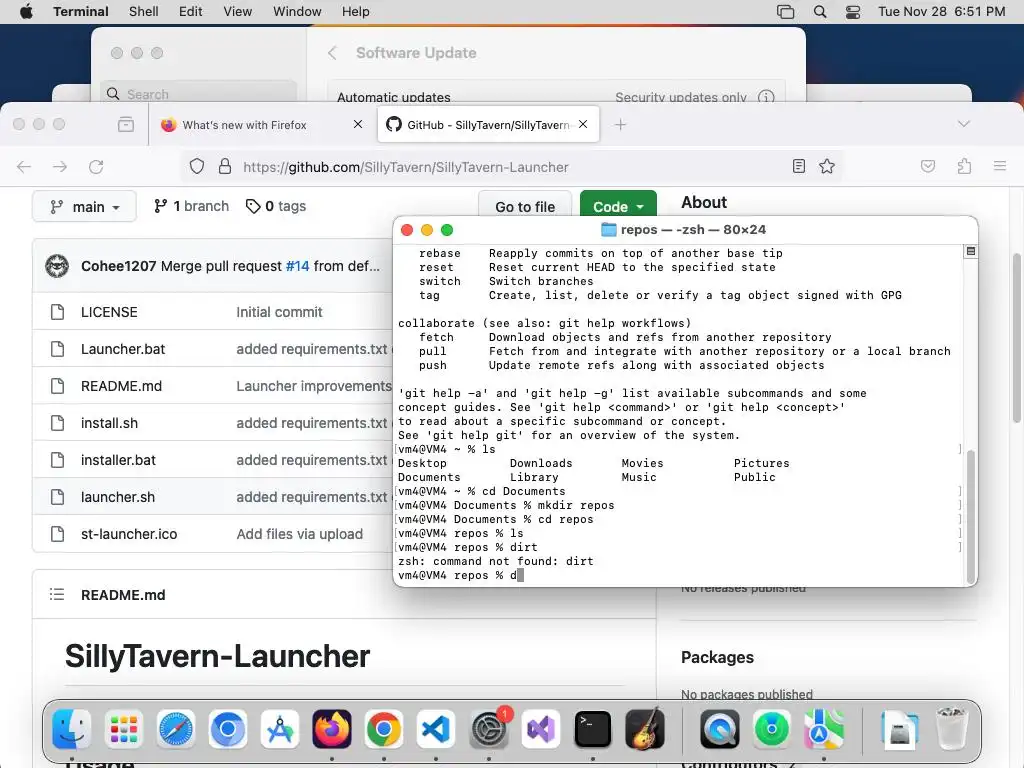
Task: Open st-launcher.ico file
Action: pos(129,534)
